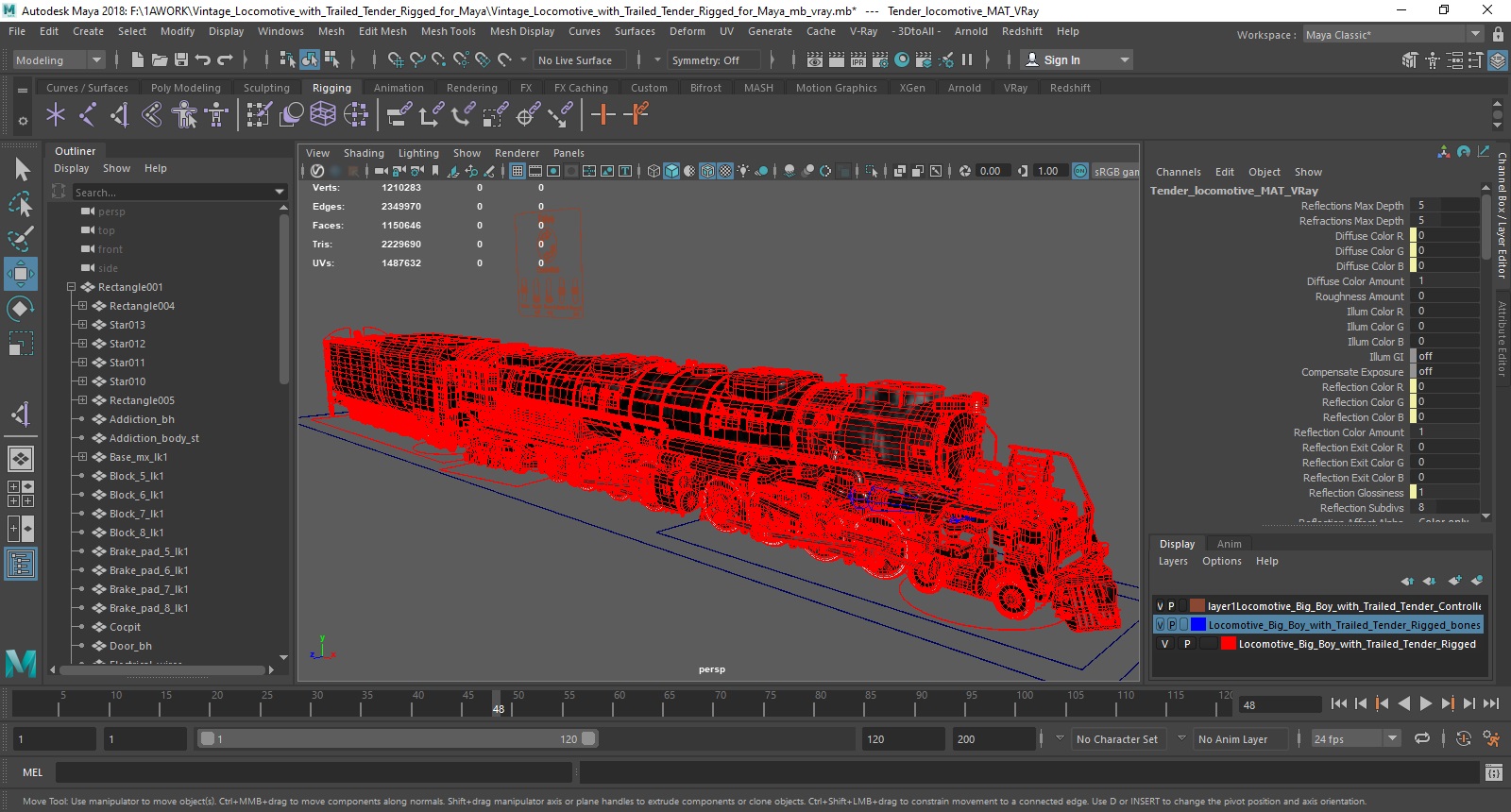
Task: Play the animation forwards
Action: coord(1426,703)
